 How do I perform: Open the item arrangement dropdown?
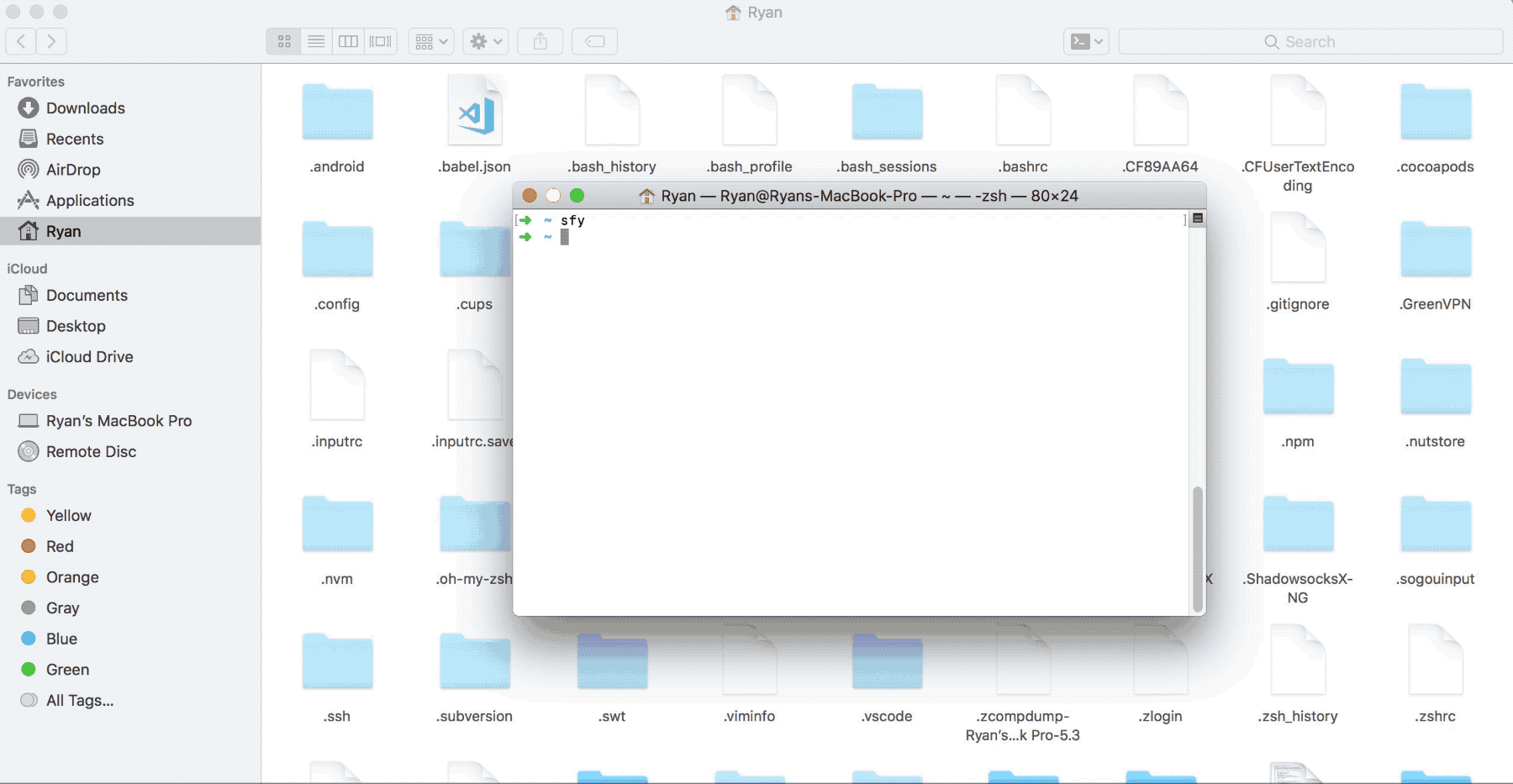click(431, 41)
